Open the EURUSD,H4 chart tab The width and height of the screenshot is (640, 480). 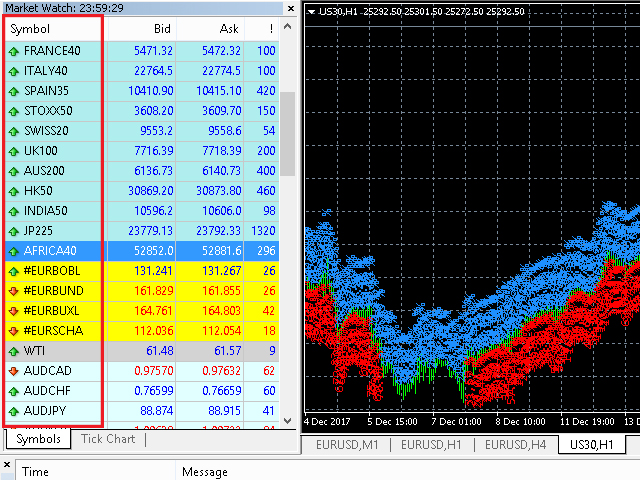tap(515, 444)
